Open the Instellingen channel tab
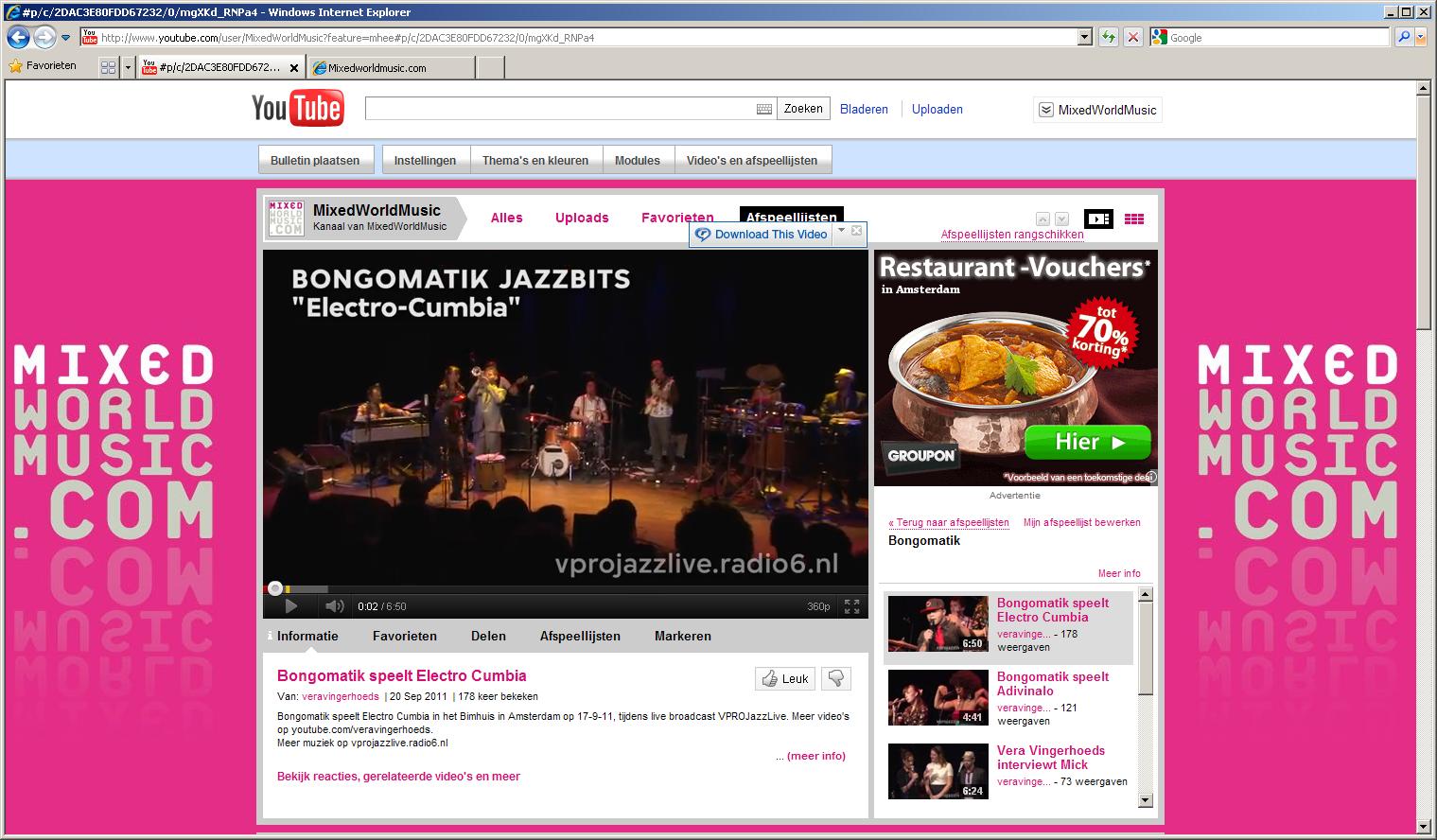The image size is (1437, 840). pyautogui.click(x=426, y=160)
